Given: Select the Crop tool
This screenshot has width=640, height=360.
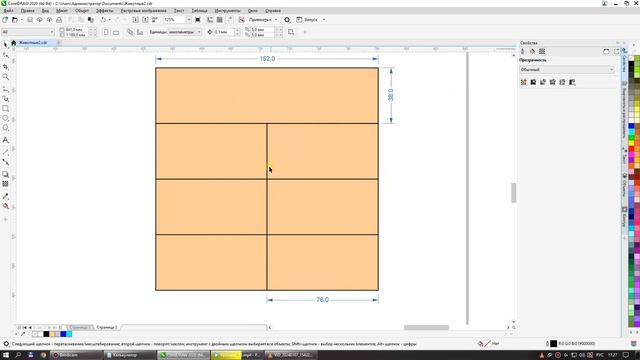Looking at the screenshot, I should [6, 66].
